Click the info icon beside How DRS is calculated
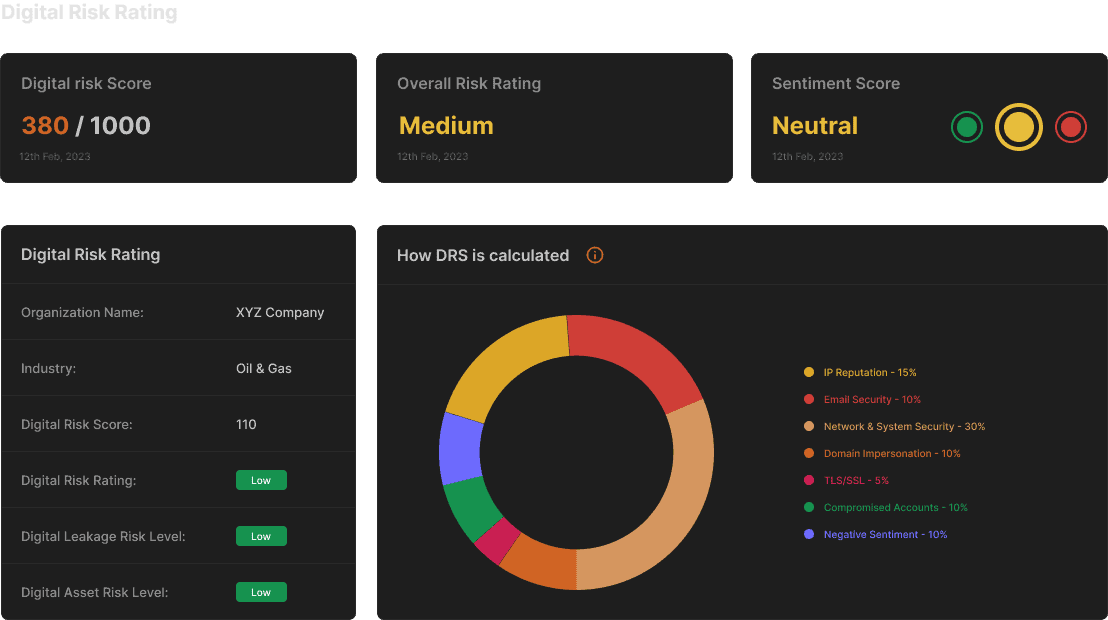Screen dimensions: 1108x620 point(595,255)
